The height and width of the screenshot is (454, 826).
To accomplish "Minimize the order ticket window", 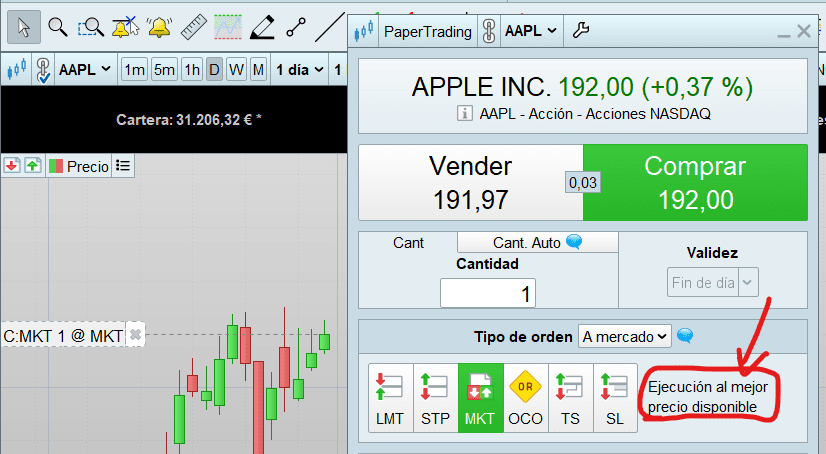I will pyautogui.click(x=784, y=35).
